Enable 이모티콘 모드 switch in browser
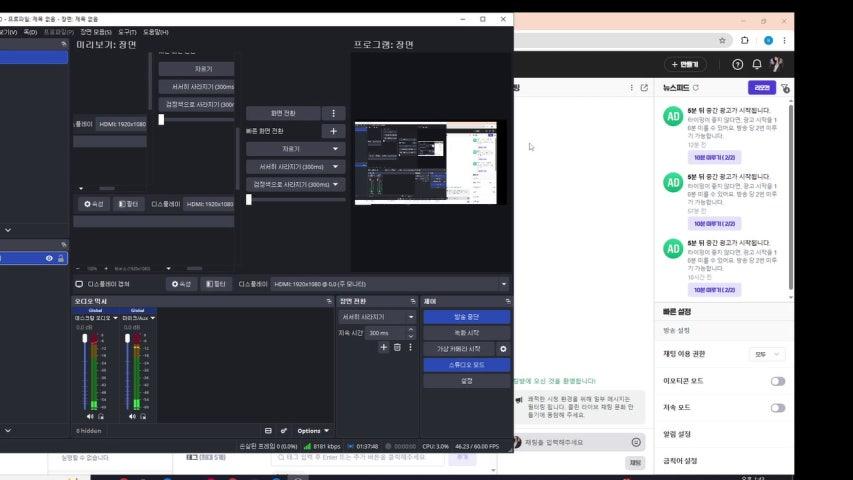 (778, 381)
